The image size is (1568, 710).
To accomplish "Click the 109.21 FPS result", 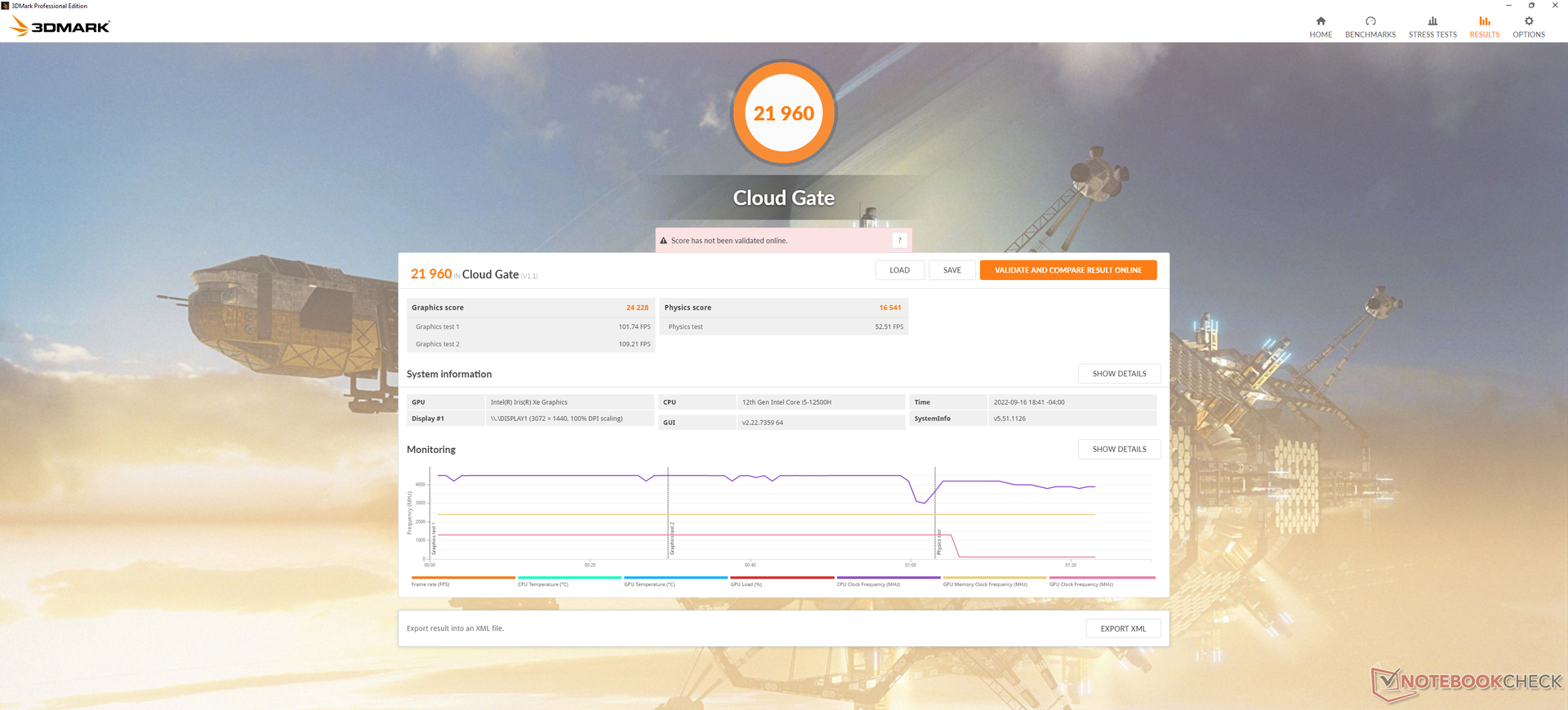I will 635,344.
